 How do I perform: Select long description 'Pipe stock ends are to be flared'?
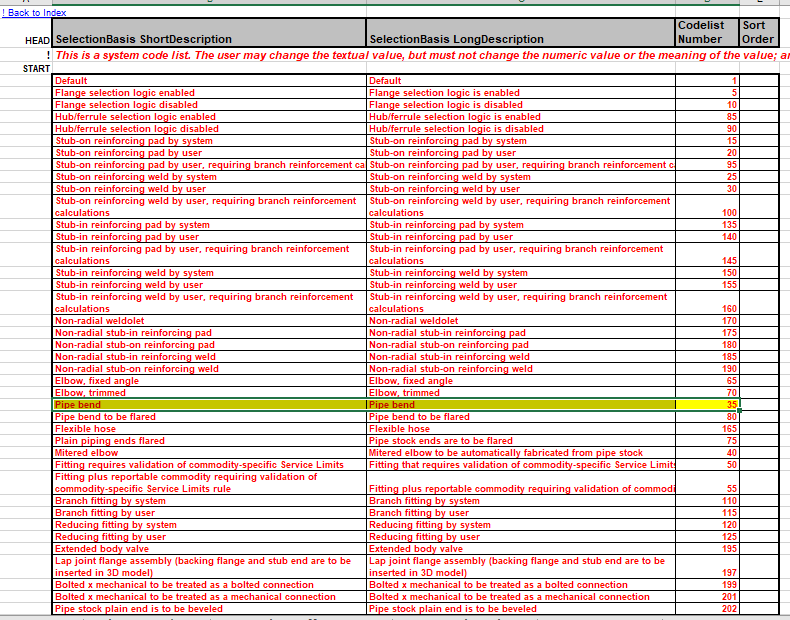click(x=520, y=441)
